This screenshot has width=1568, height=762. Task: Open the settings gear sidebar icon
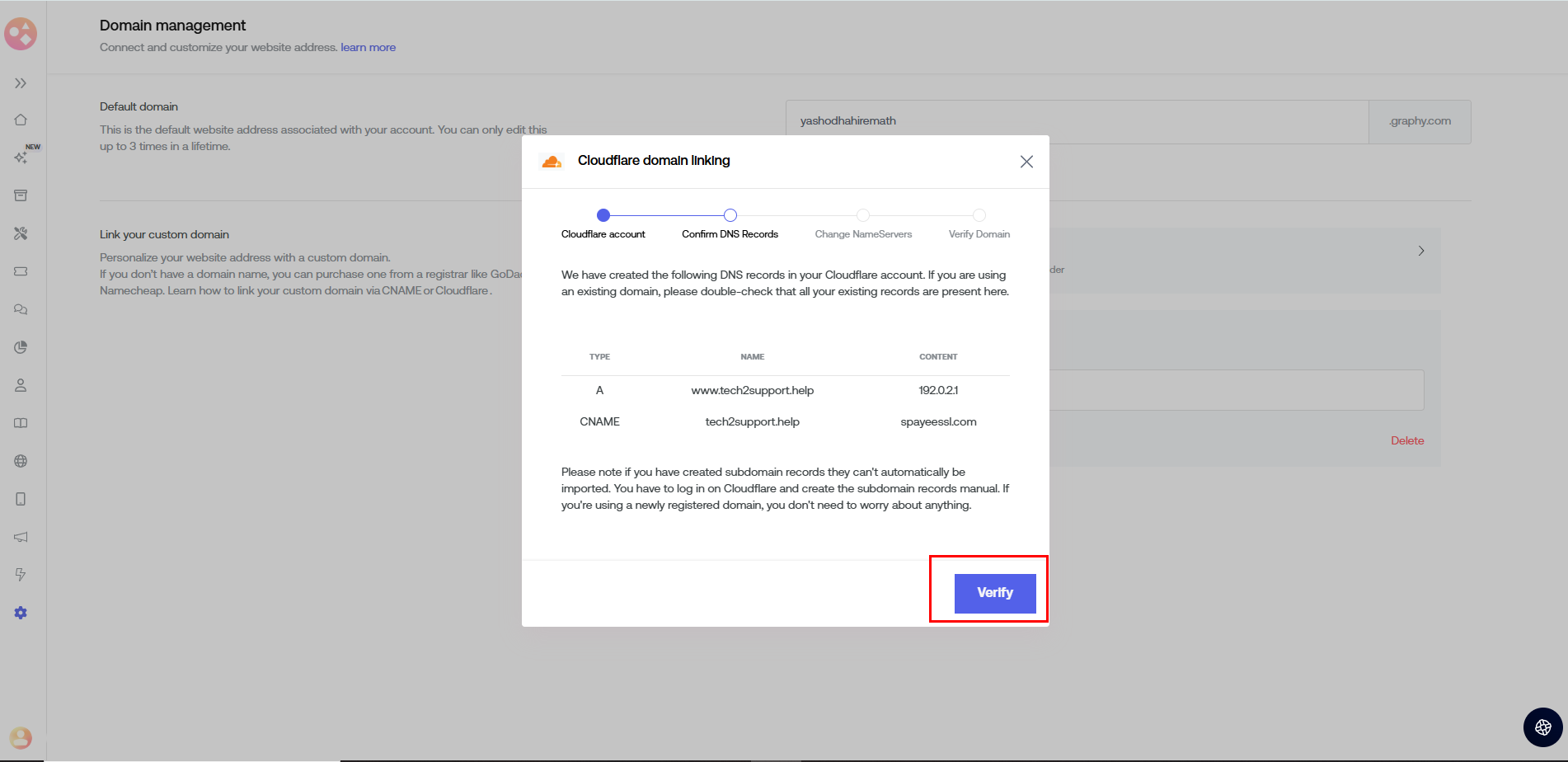pos(21,613)
